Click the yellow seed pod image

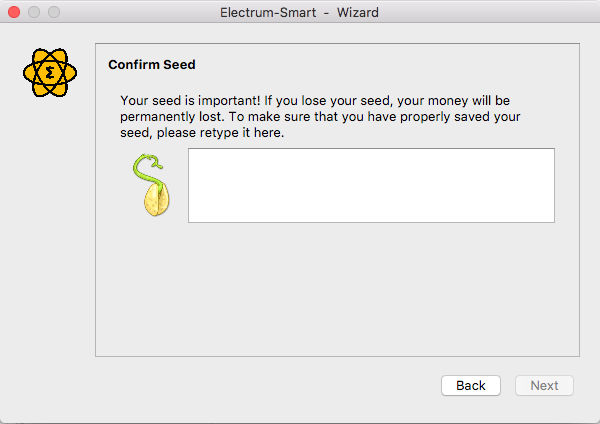point(157,200)
